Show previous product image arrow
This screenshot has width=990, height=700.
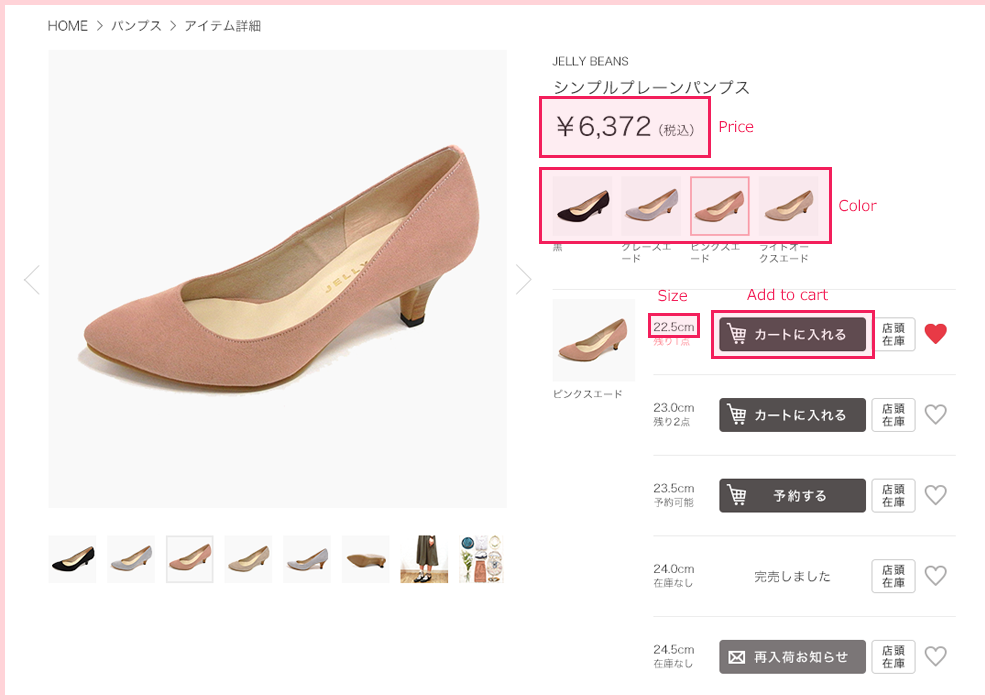coord(32,279)
